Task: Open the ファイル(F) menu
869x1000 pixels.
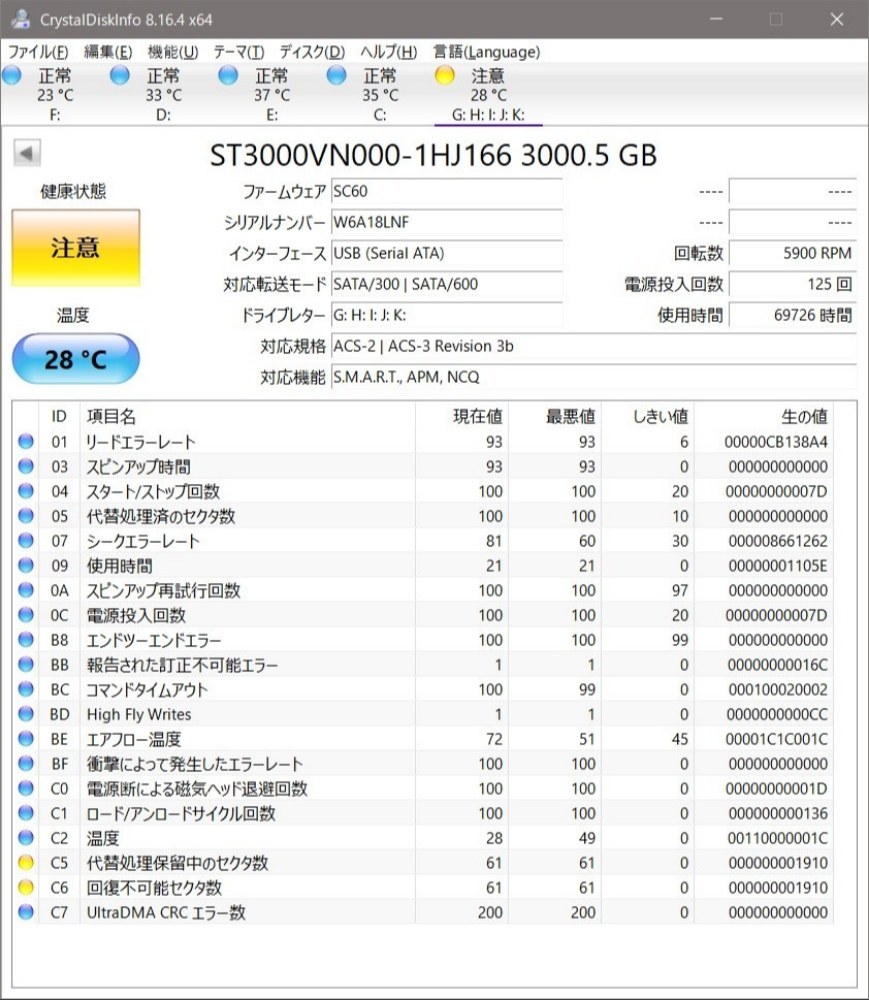Action: [38, 52]
